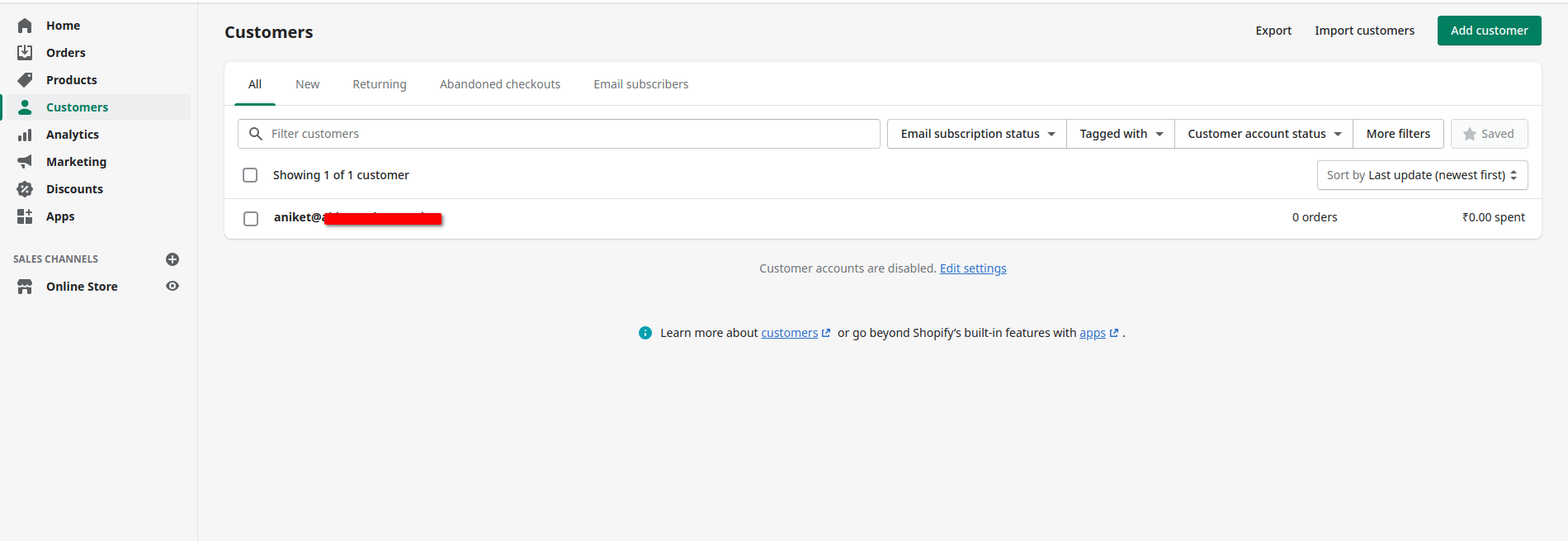The width and height of the screenshot is (1568, 541).
Task: Click the Marketing megaphone icon
Action: click(25, 162)
